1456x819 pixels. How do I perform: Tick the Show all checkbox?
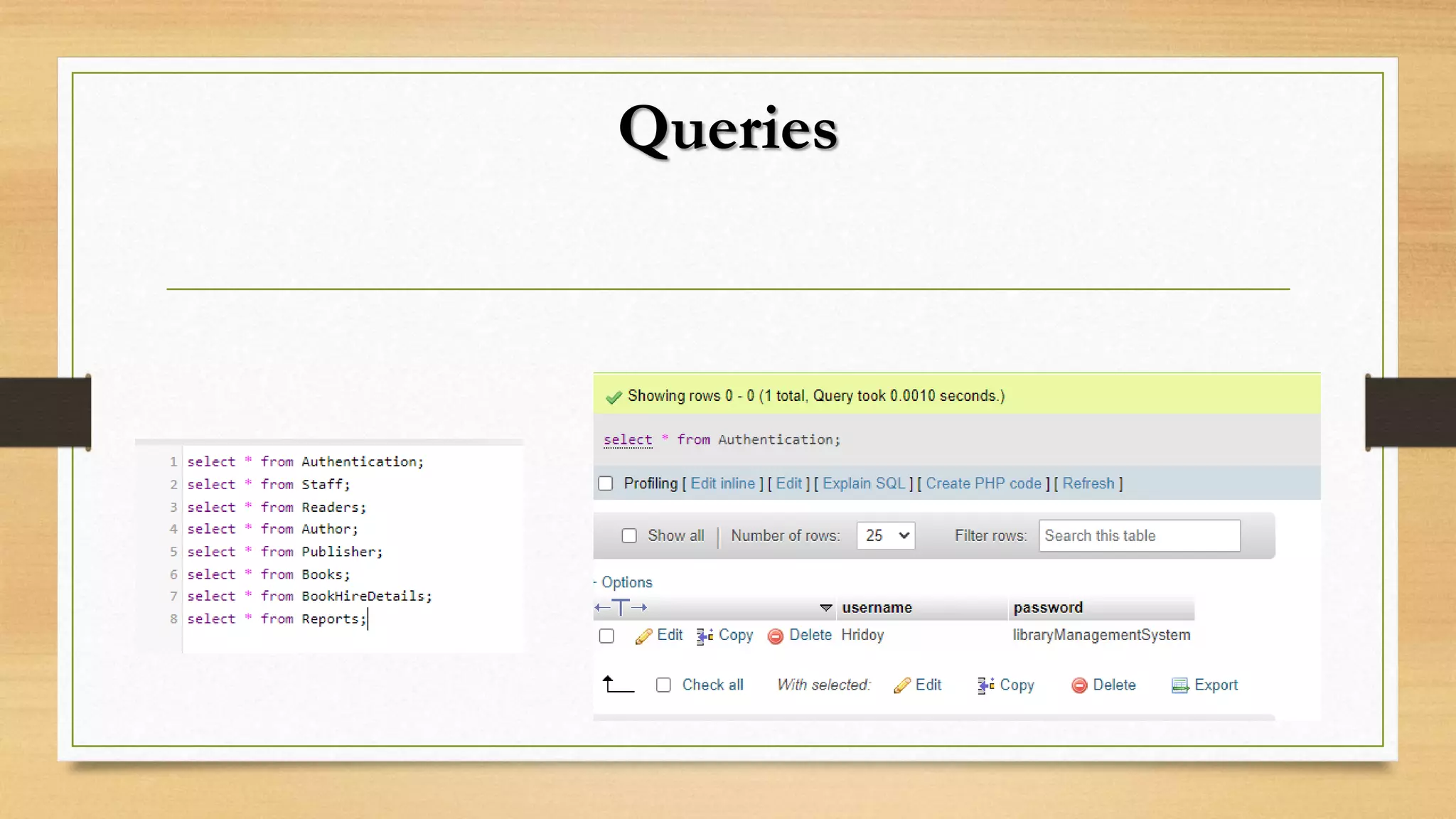629,536
